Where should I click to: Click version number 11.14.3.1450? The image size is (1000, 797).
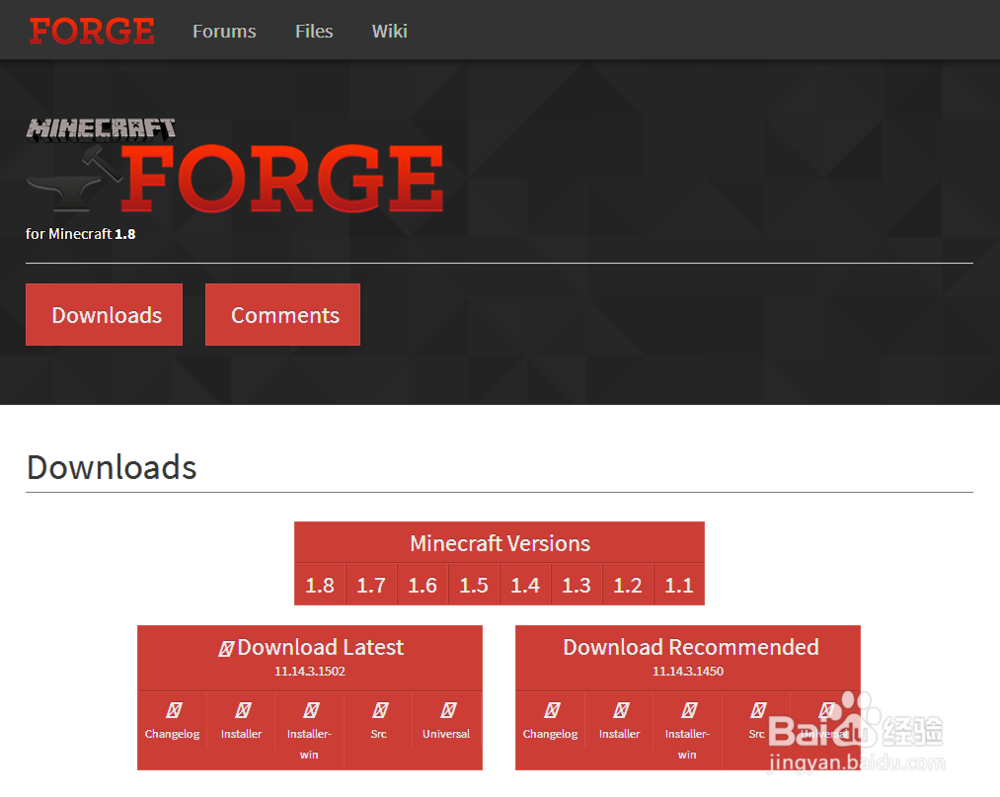688,671
